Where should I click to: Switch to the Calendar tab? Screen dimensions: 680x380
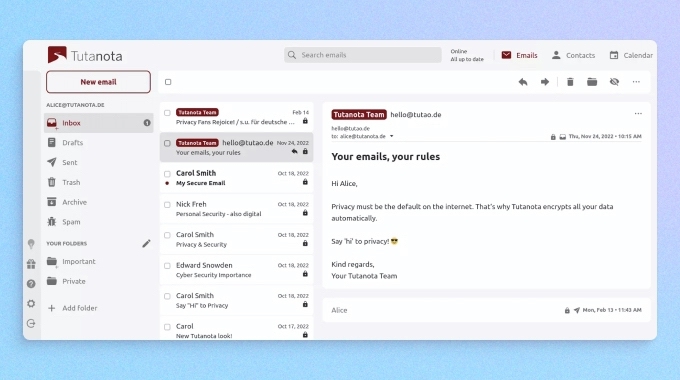coord(631,56)
